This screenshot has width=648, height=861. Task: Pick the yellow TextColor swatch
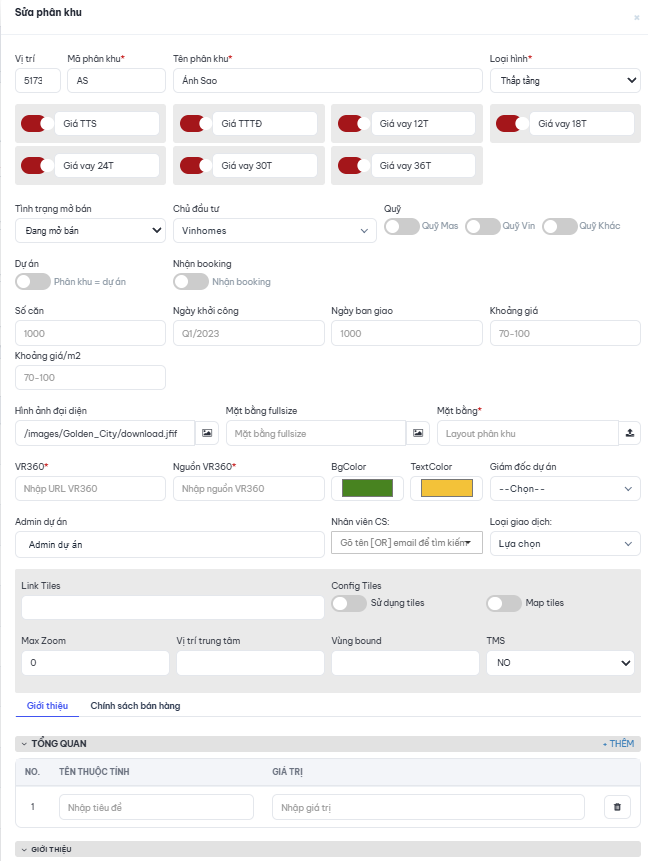(x=446, y=488)
